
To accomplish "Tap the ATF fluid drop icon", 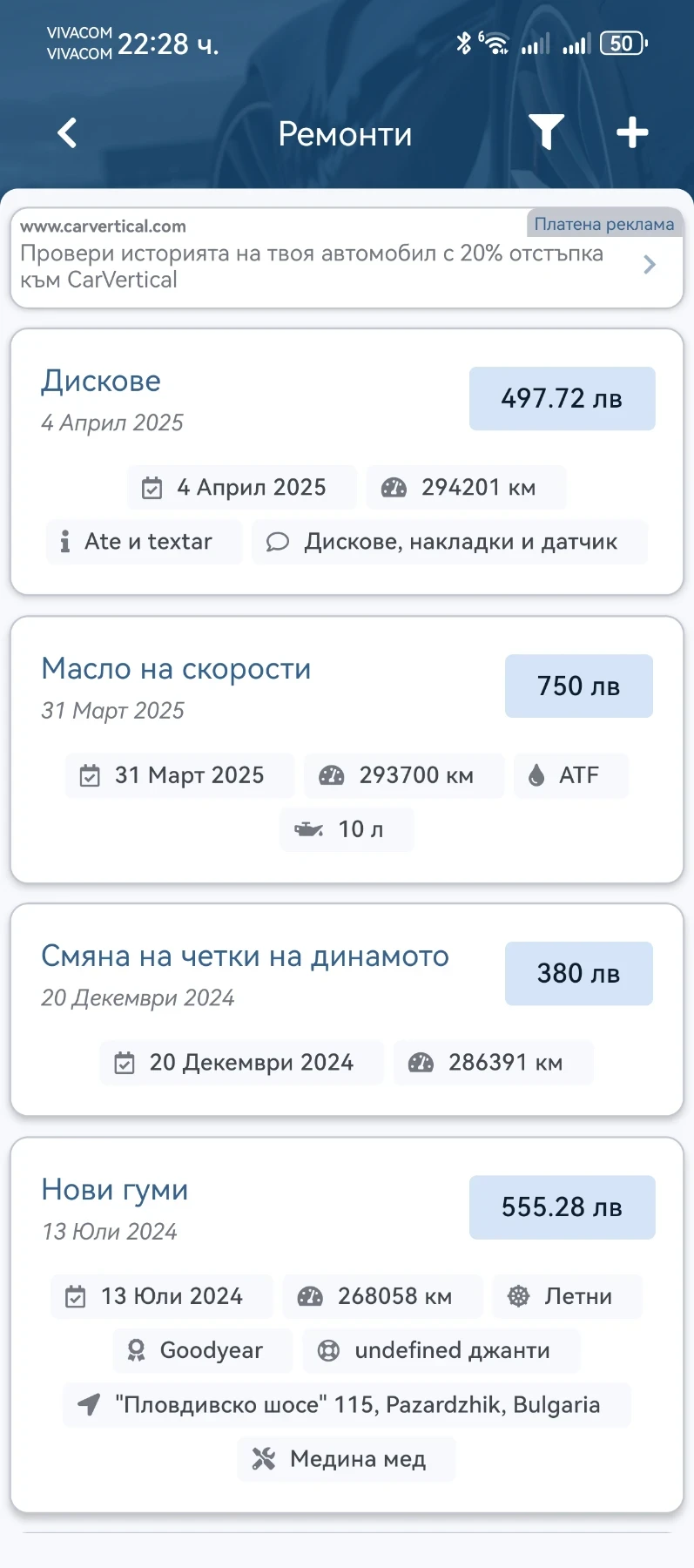I will (536, 775).
